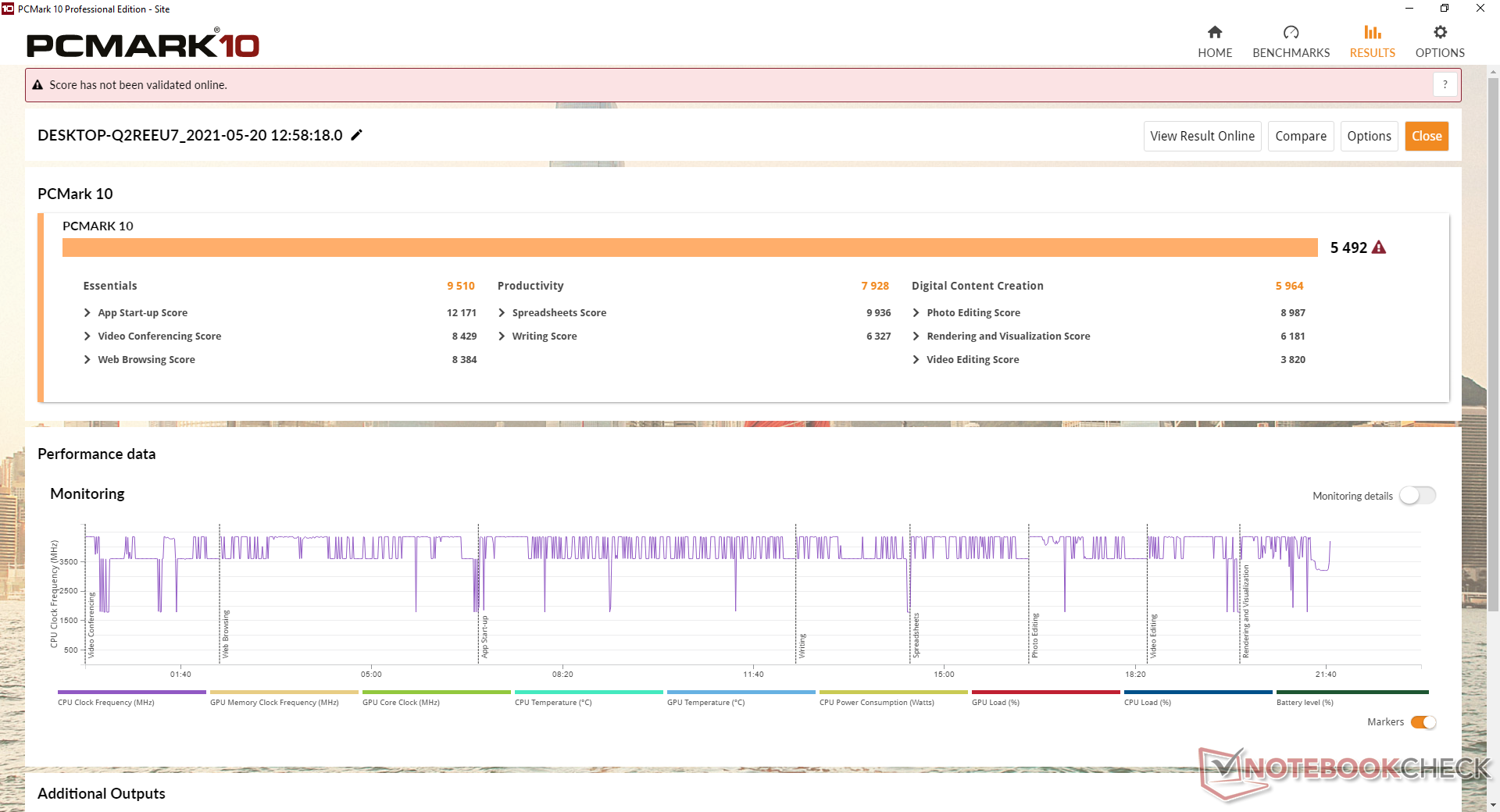Click the question mark help icon
Image resolution: width=1500 pixels, height=812 pixels.
coord(1445,84)
